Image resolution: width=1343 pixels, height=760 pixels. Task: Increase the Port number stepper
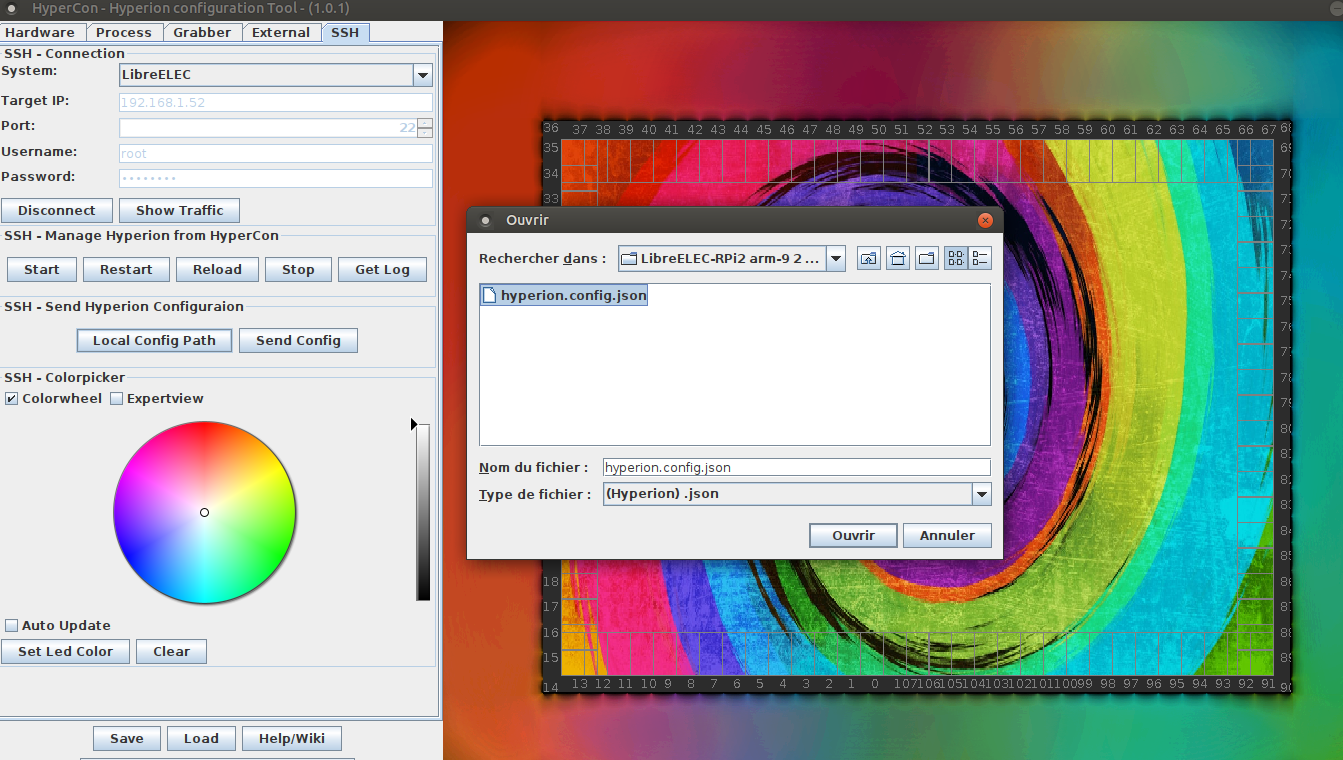coord(425,123)
